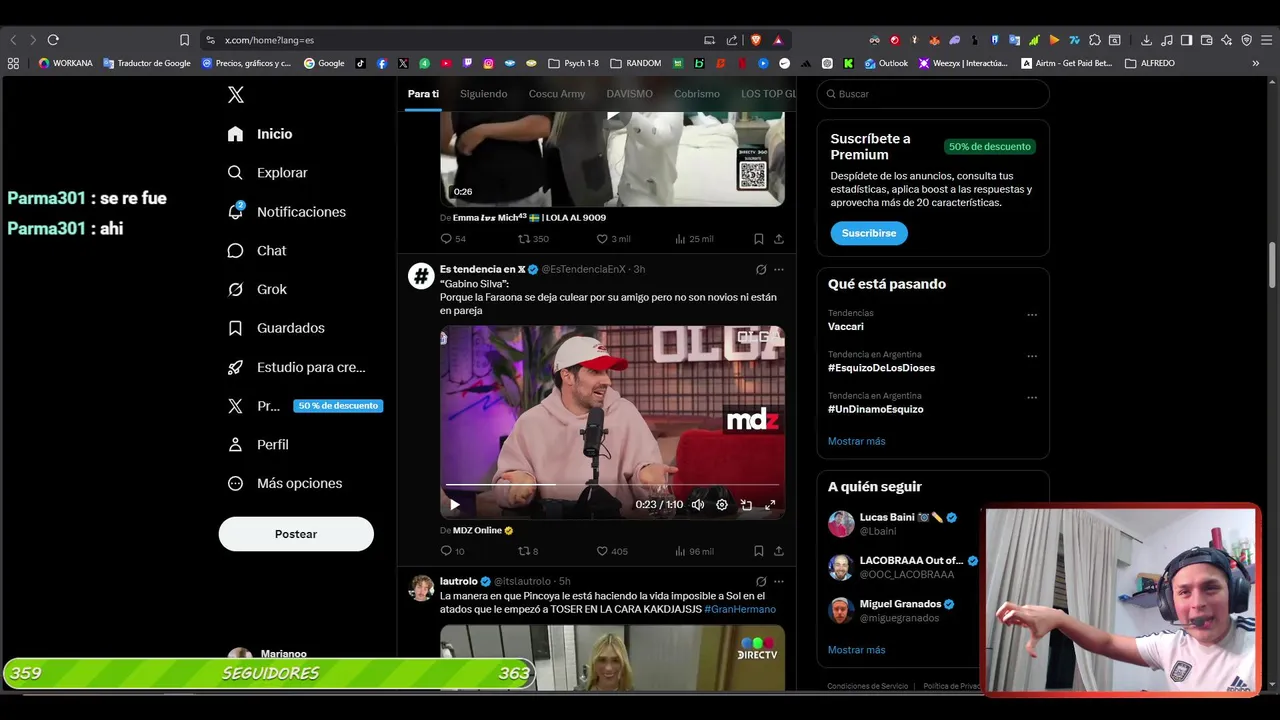Open the Grok icon on the lautrolo post
Screen dimensions: 1280x720
pos(761,581)
